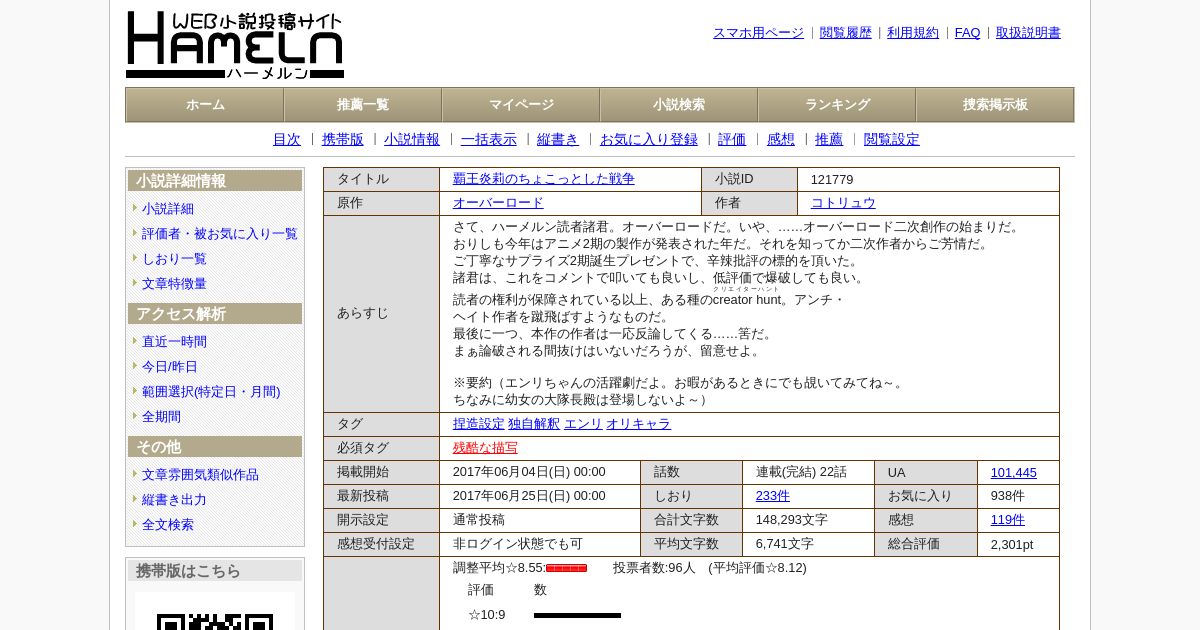
Task: Open 評価者・被お気に入り一覧 in the sidebar
Action: [x=220, y=234]
